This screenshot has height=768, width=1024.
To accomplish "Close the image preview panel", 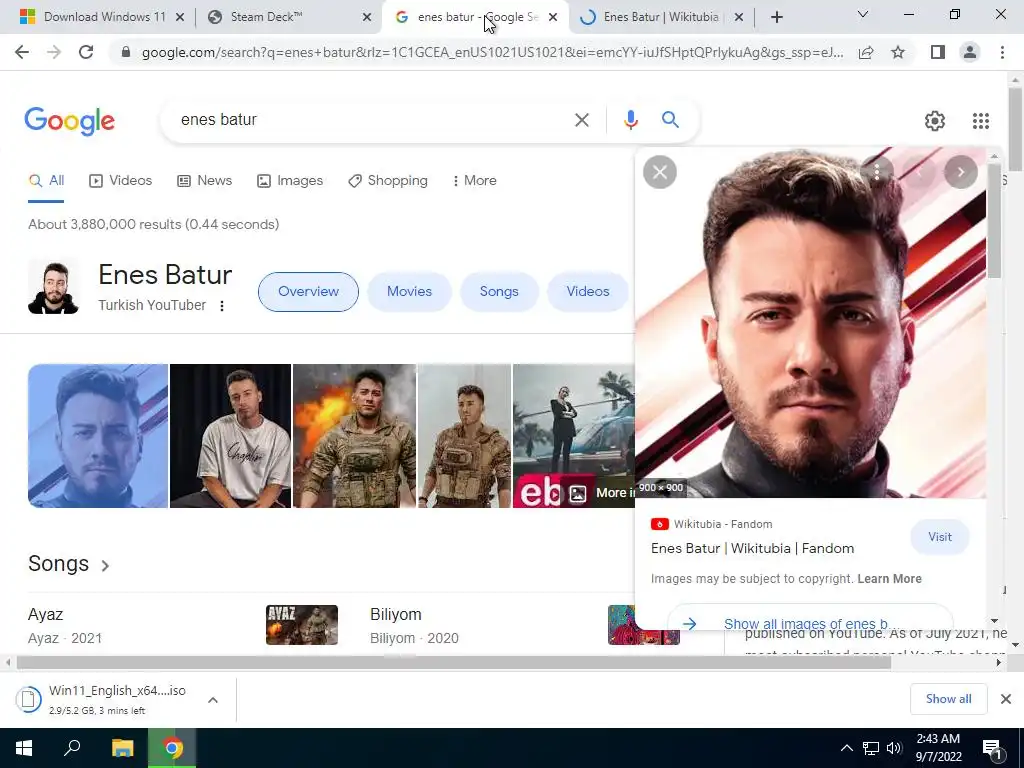I will [x=660, y=172].
